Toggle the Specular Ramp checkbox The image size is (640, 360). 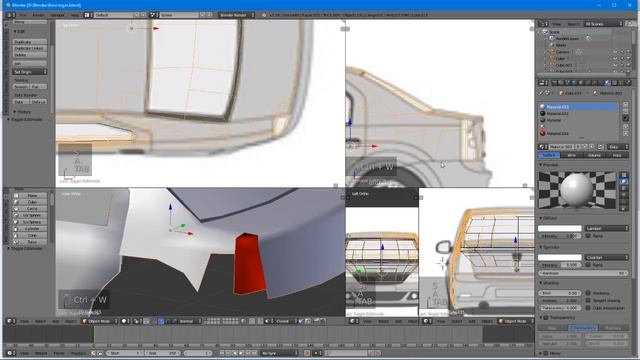588,265
